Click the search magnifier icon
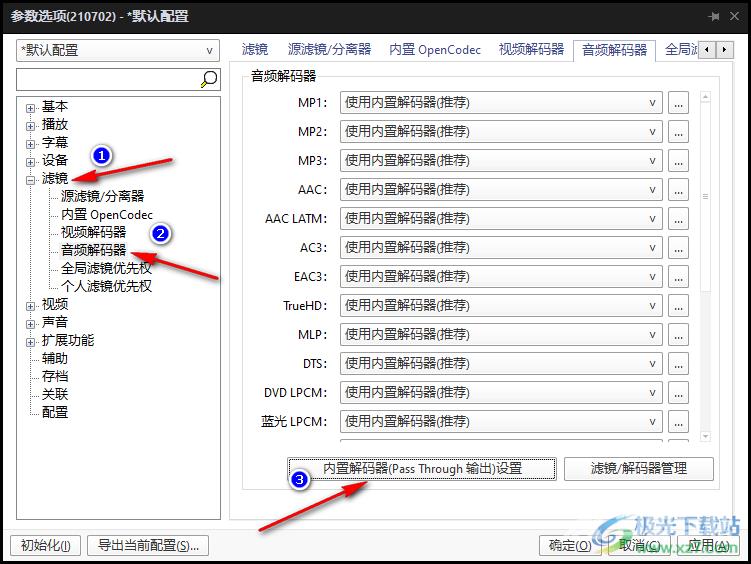751x564 pixels. (209, 79)
